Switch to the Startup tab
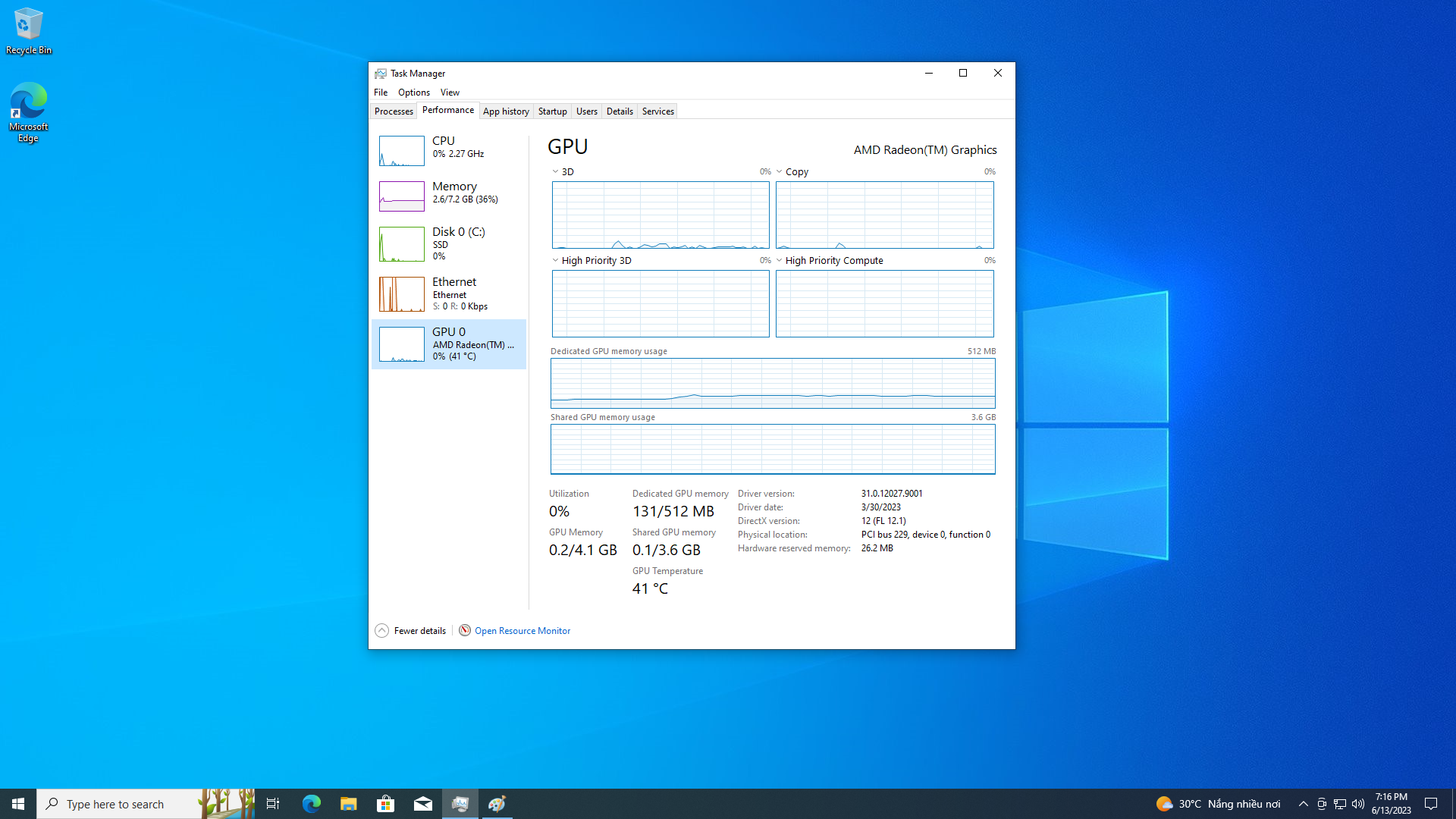Image resolution: width=1456 pixels, height=819 pixels. tap(552, 111)
